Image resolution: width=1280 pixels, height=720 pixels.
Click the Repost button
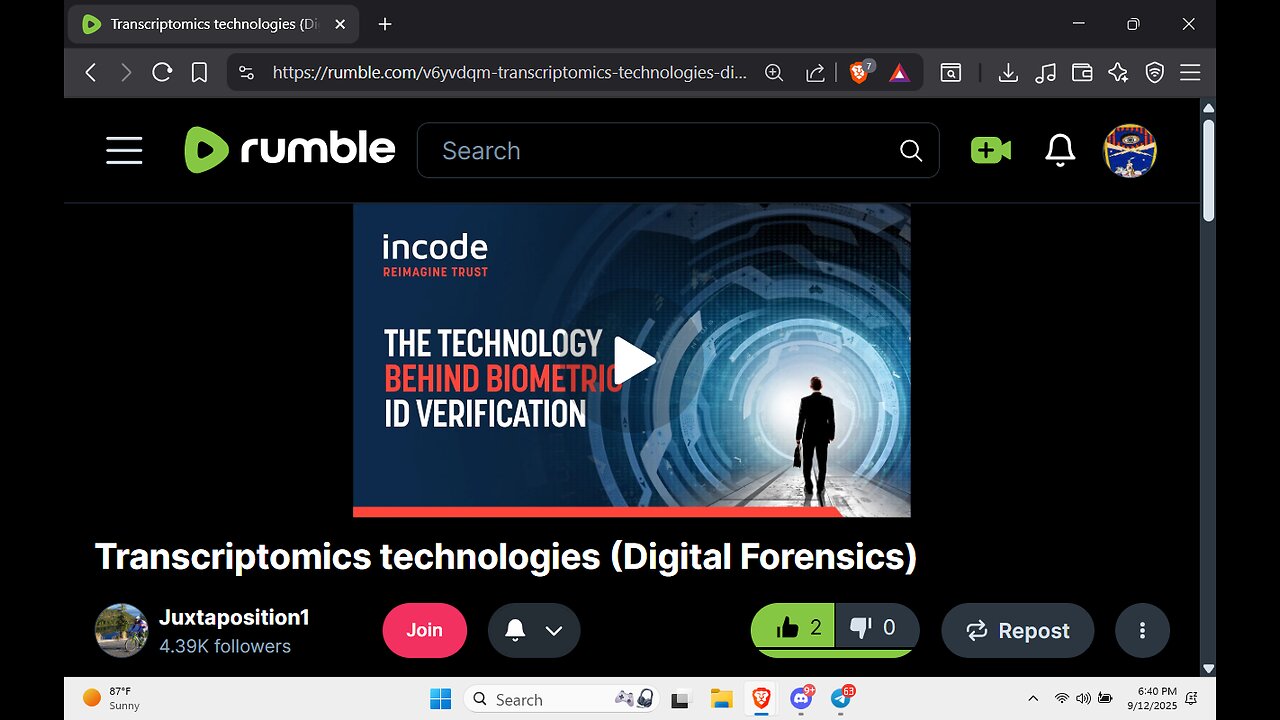1018,630
